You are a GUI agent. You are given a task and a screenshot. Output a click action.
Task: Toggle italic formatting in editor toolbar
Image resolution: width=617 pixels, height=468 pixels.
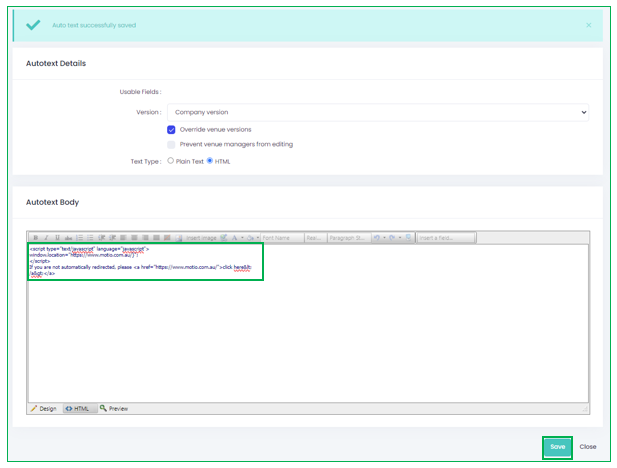click(x=46, y=238)
